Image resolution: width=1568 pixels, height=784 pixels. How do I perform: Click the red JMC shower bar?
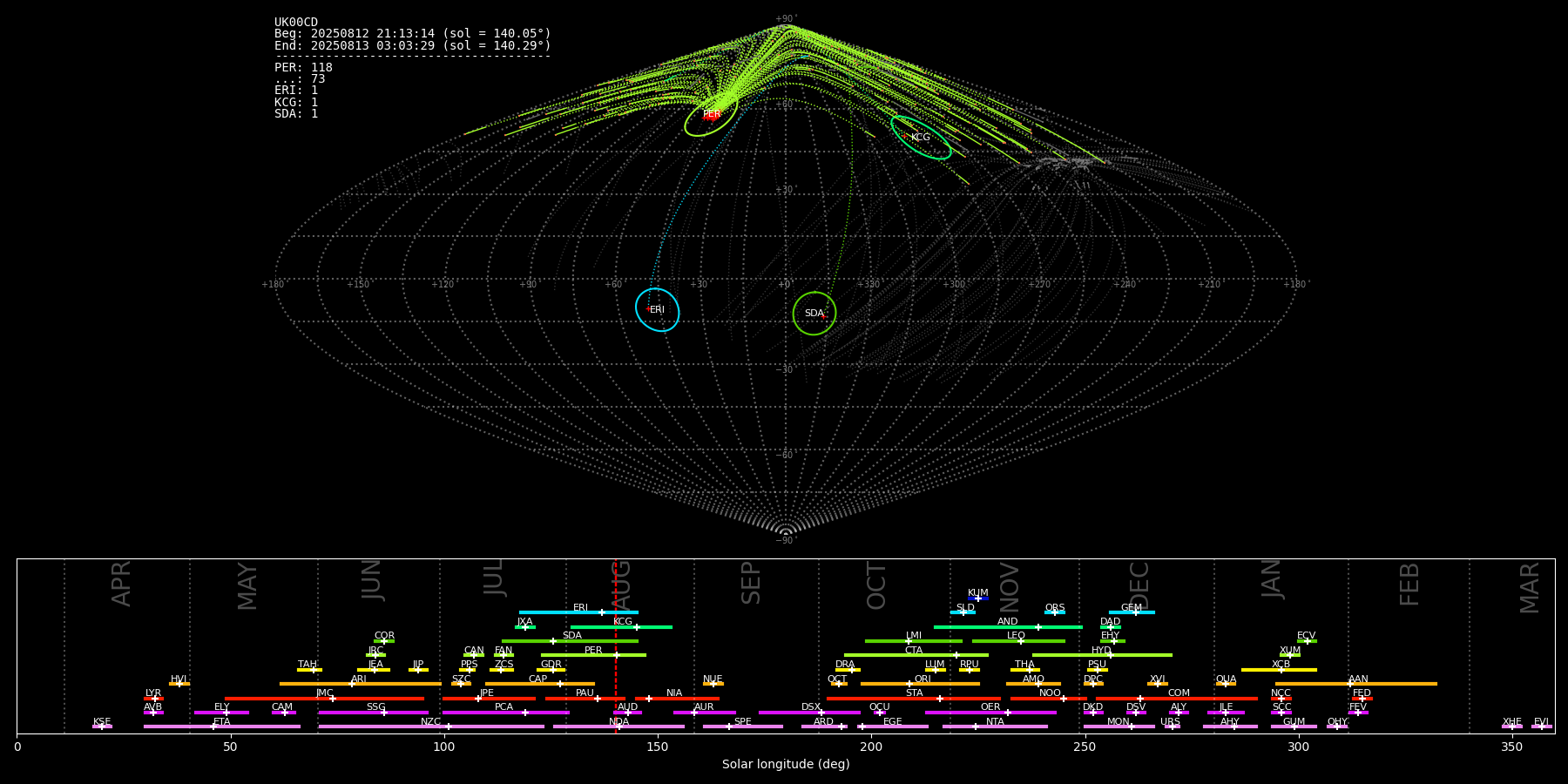[x=325, y=698]
